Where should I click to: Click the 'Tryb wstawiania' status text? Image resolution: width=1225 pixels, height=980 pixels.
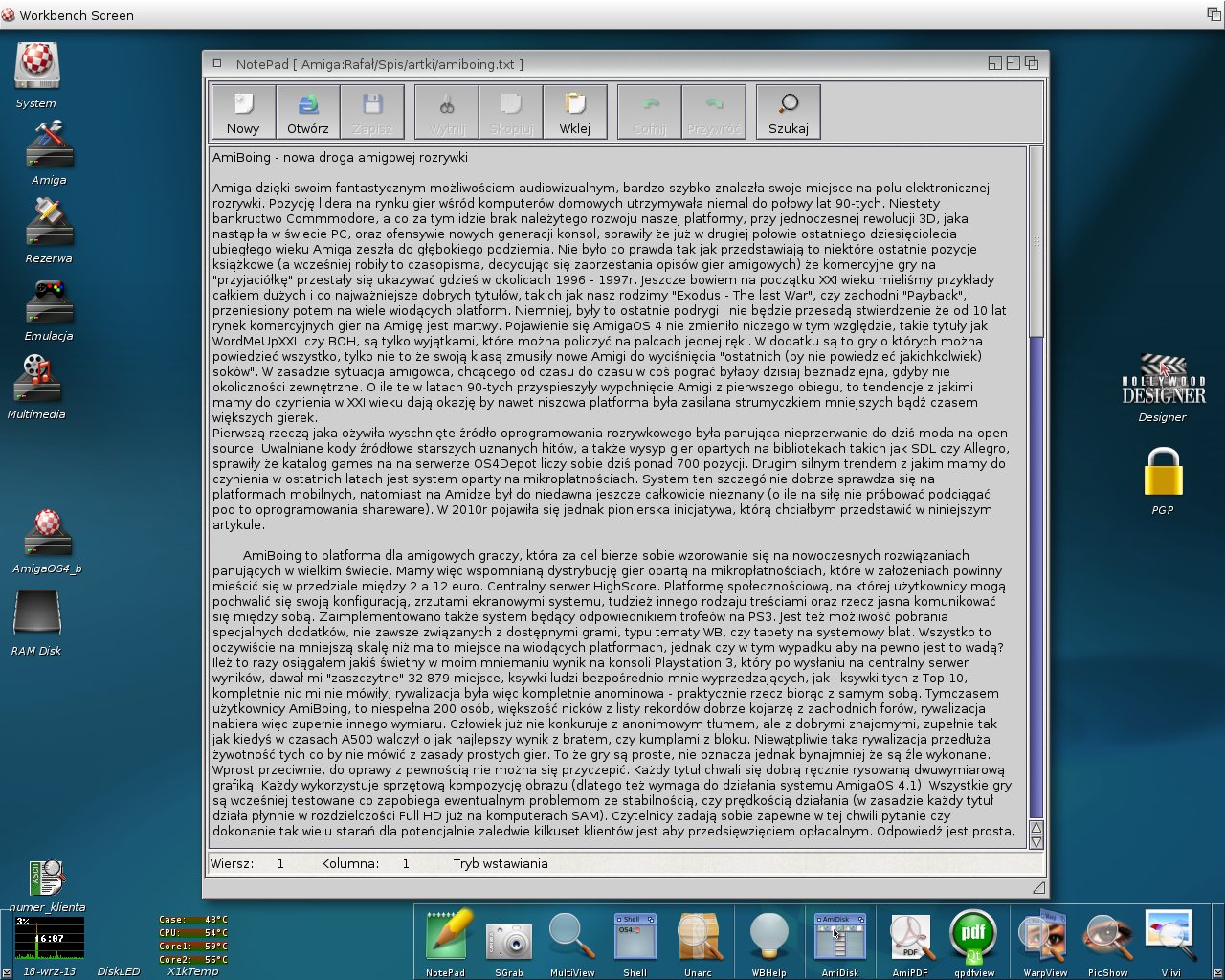pyautogui.click(x=501, y=863)
